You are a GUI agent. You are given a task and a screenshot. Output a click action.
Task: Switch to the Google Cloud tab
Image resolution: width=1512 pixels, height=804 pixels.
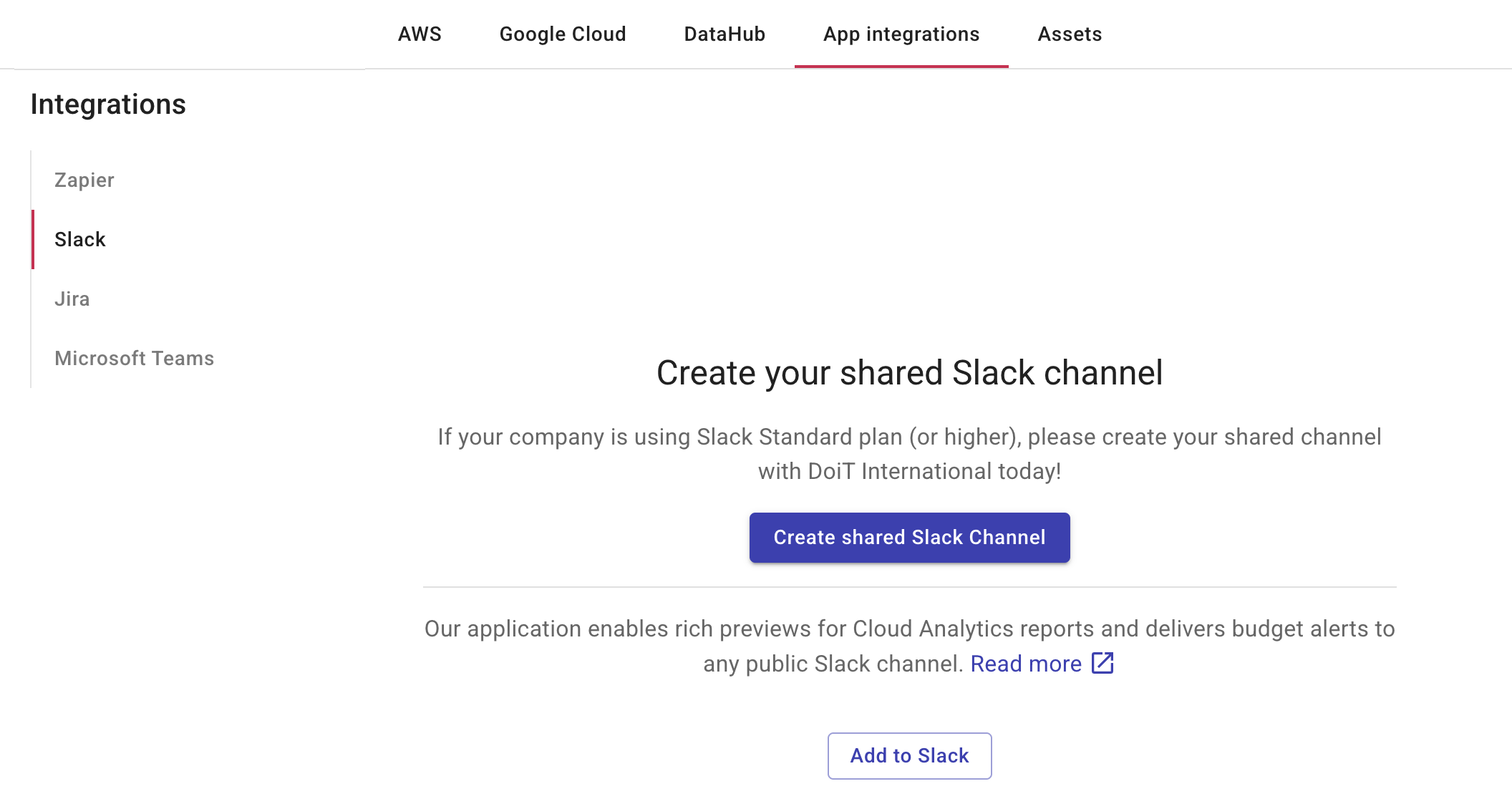[563, 34]
